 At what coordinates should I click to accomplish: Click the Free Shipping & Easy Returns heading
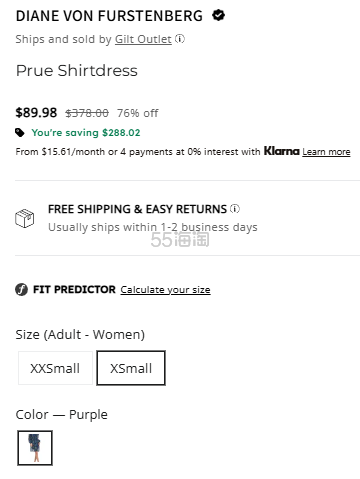137,209
